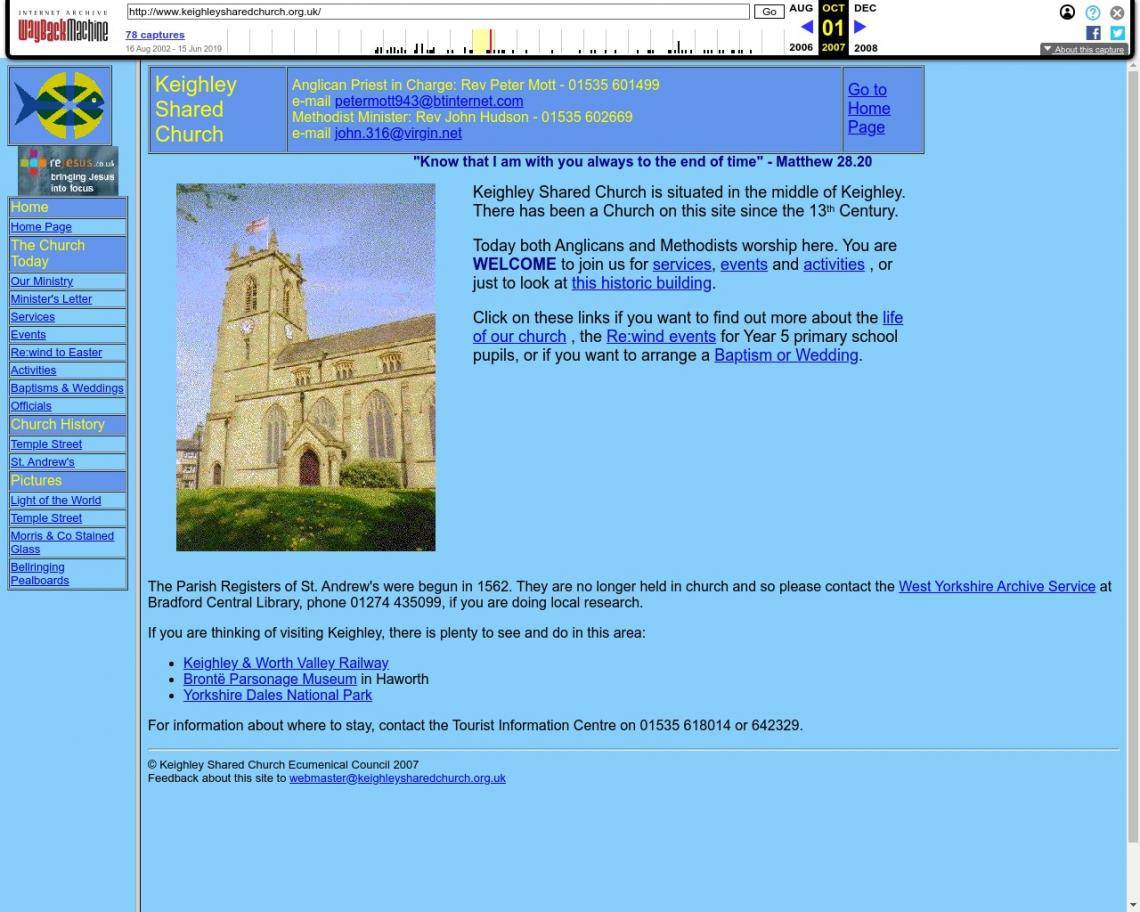Viewport: 1140px width, 912px height.
Task: Open the Wayback help icon
Action: click(x=1093, y=12)
